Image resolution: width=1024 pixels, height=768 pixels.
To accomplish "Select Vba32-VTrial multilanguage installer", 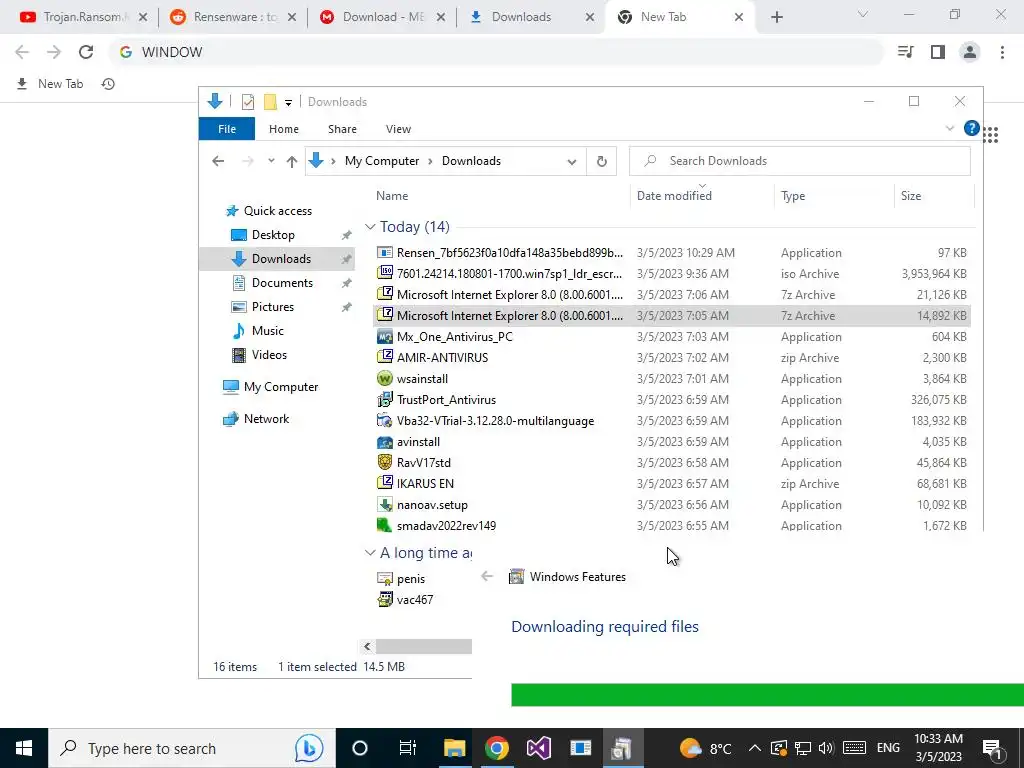I will tap(495, 421).
